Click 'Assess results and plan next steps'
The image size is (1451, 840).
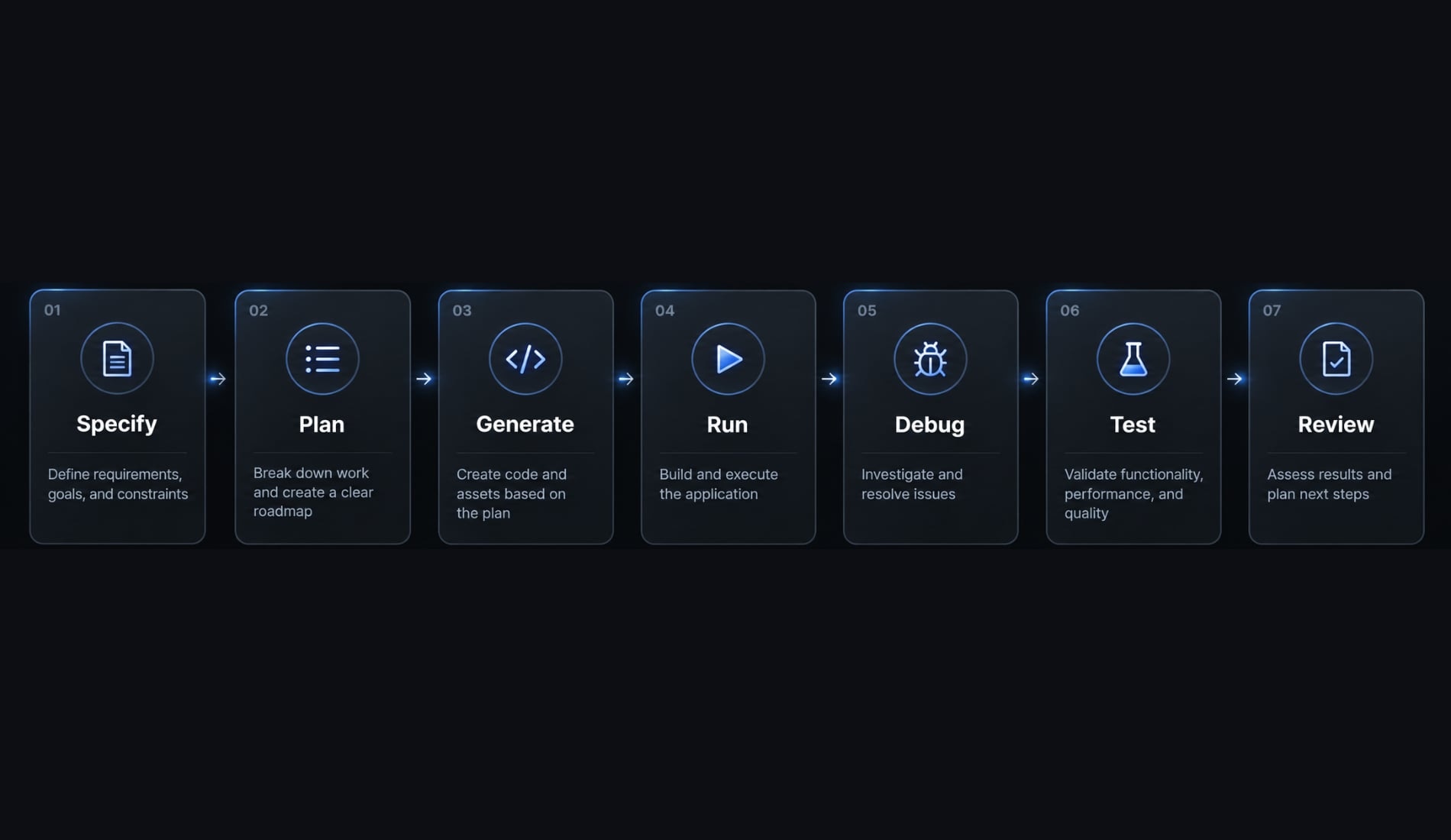pos(1330,484)
